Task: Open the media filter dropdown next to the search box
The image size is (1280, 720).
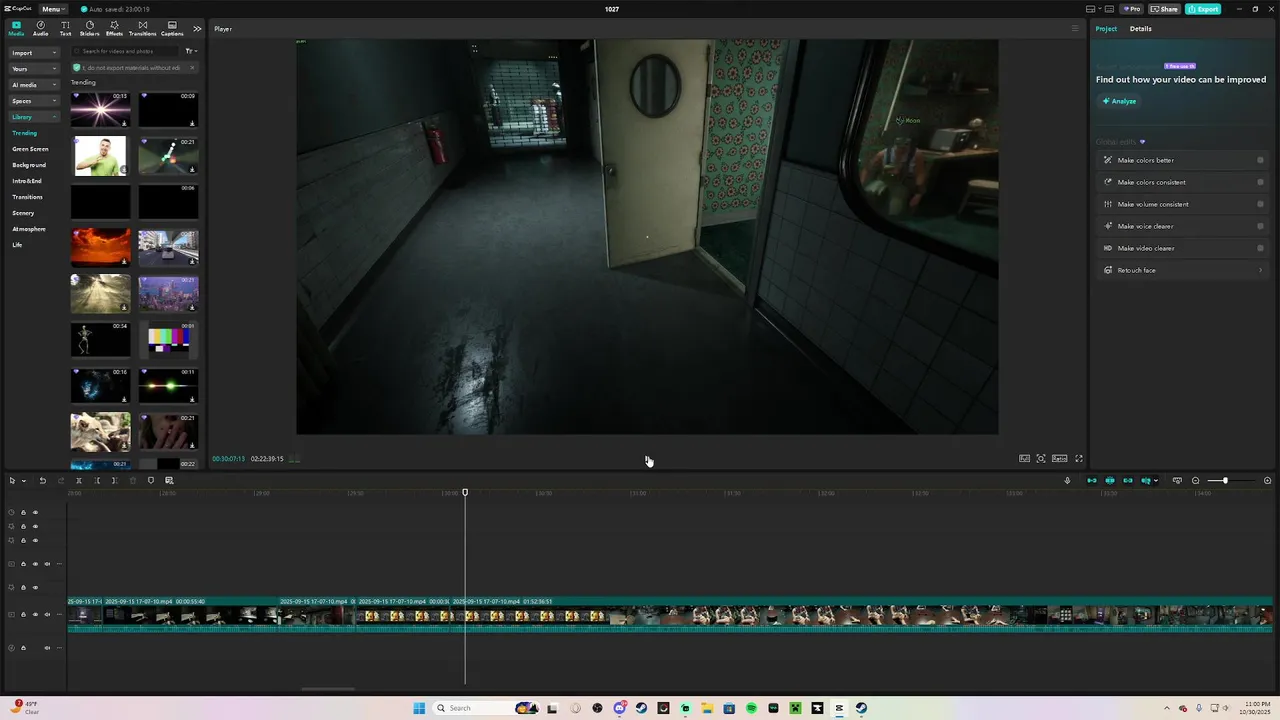Action: (190, 51)
